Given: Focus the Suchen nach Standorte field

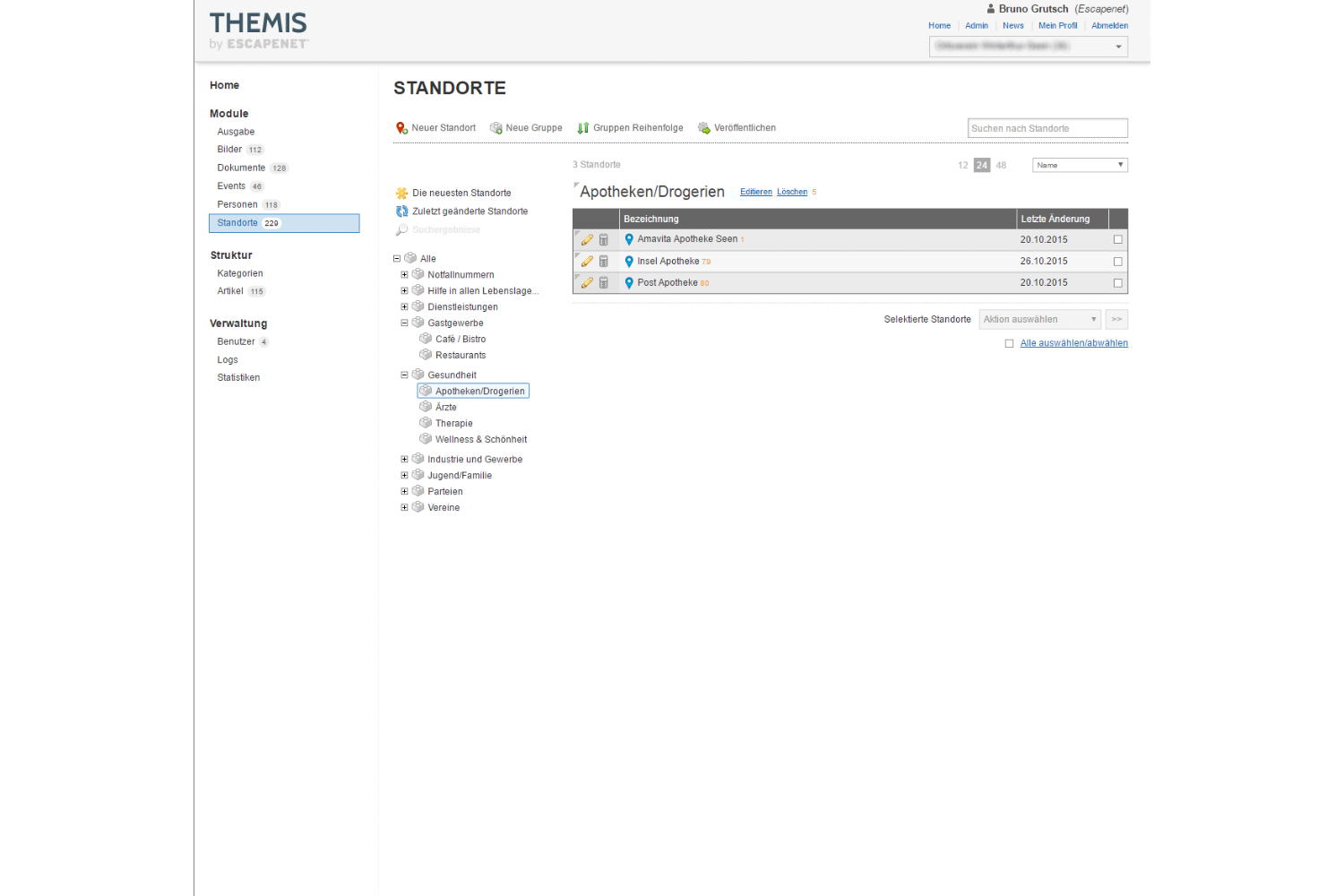Looking at the screenshot, I should point(1047,129).
